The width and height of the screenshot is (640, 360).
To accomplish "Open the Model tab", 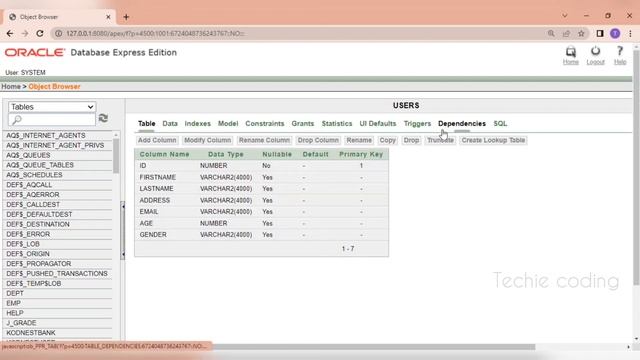I will coord(228,124).
